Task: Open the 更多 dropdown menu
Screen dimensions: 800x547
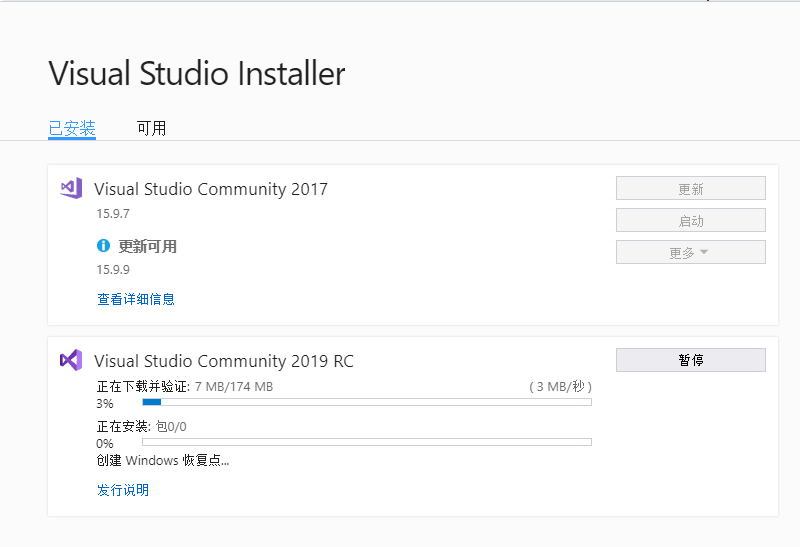Action: (691, 252)
